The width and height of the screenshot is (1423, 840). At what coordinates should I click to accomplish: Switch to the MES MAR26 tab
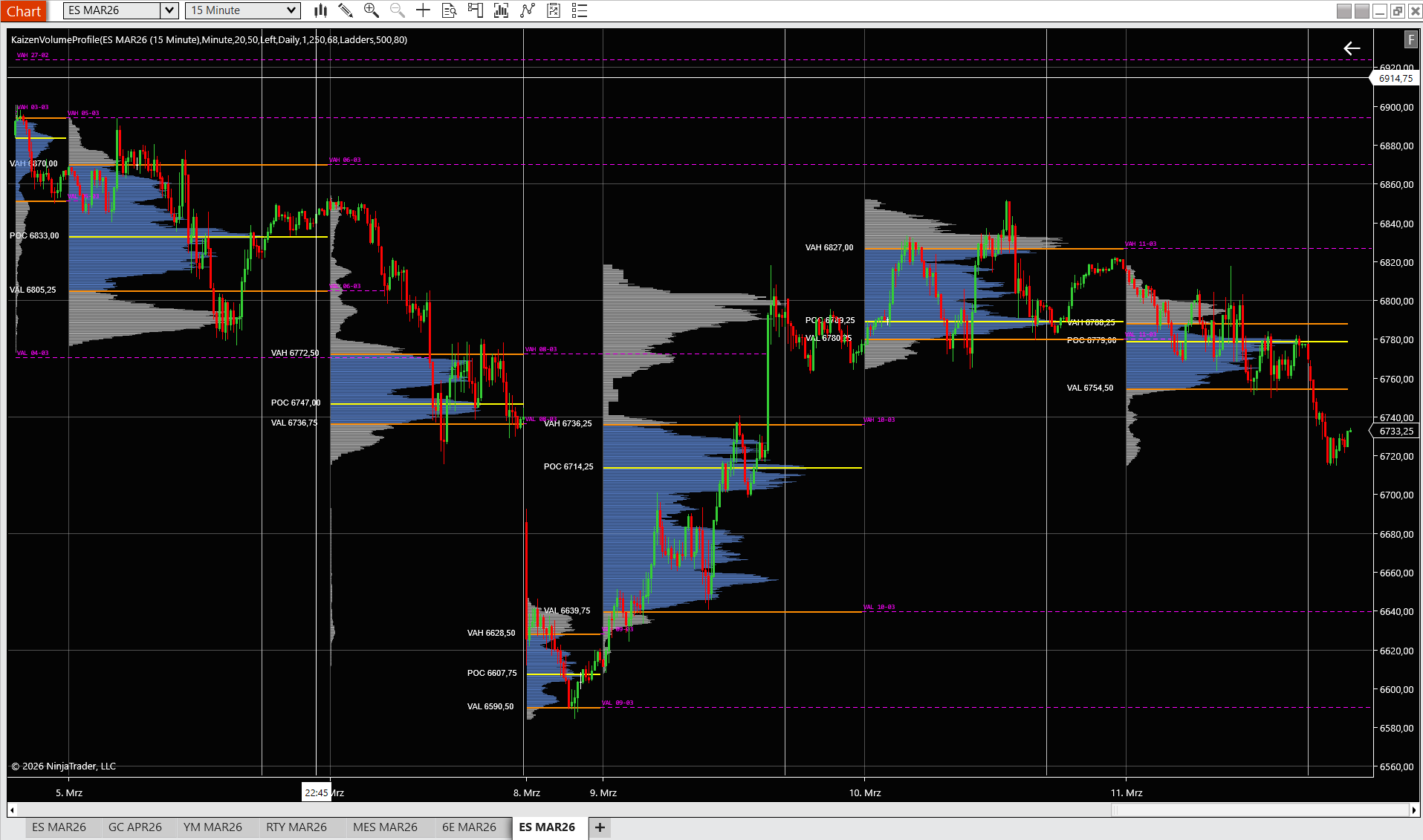[x=387, y=827]
